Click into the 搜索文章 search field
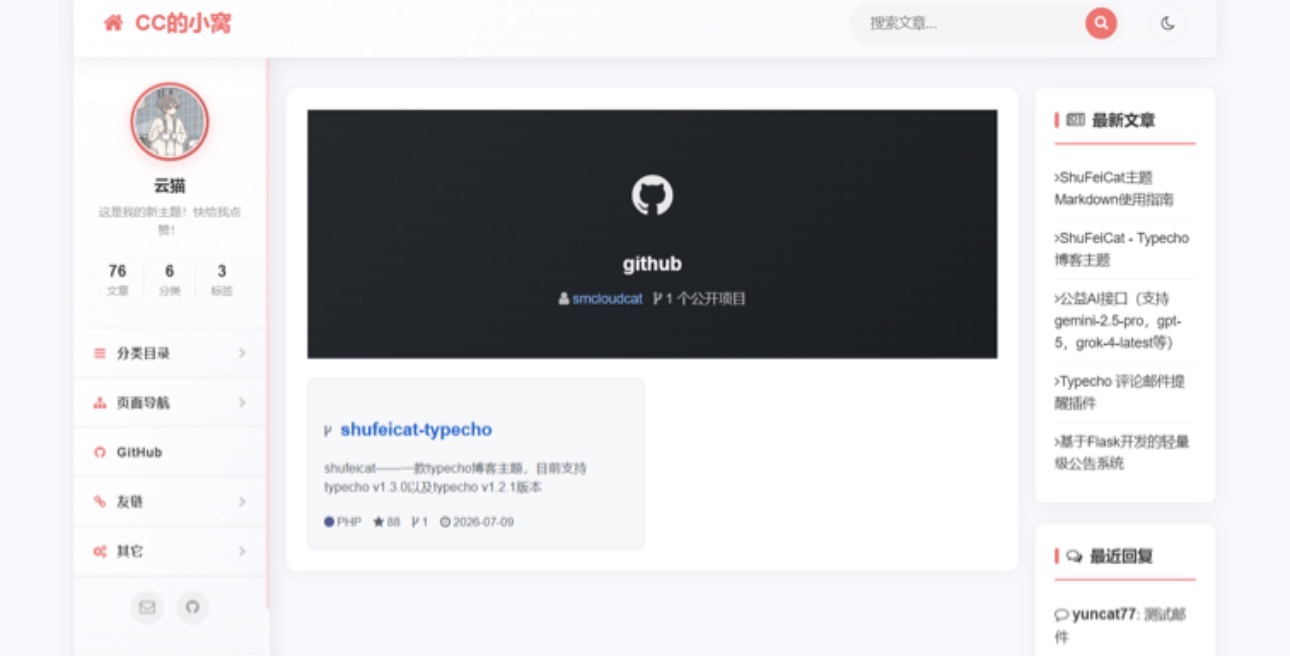The height and width of the screenshot is (656, 1290). pyautogui.click(x=967, y=23)
